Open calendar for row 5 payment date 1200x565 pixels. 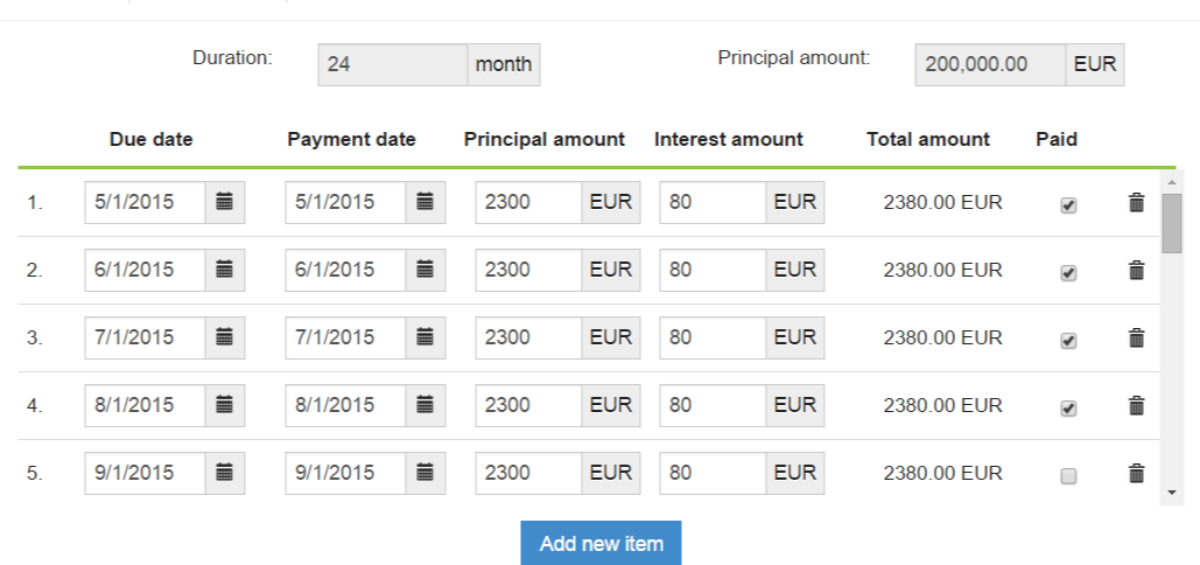425,473
